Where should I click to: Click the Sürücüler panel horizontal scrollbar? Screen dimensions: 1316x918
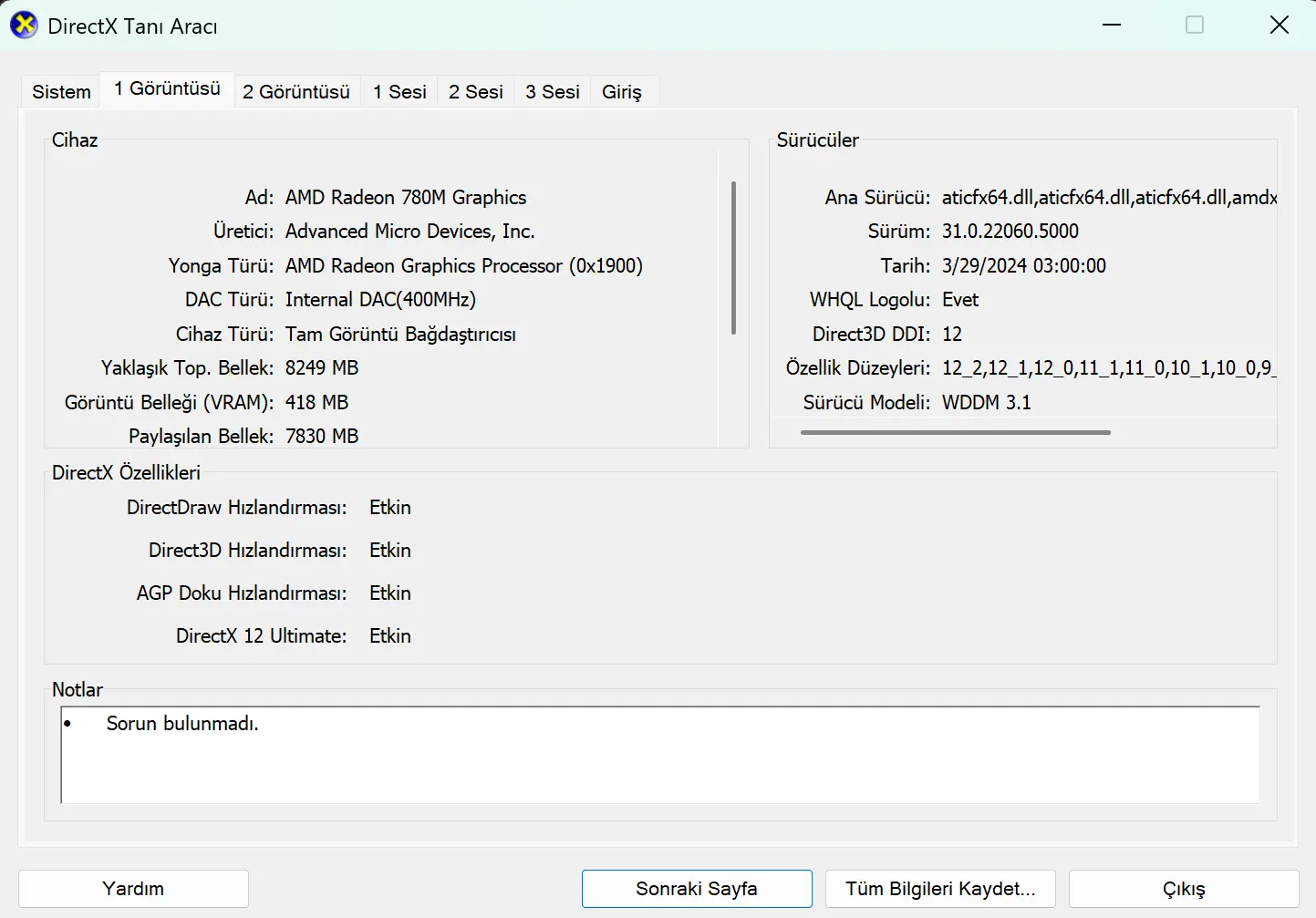956,432
